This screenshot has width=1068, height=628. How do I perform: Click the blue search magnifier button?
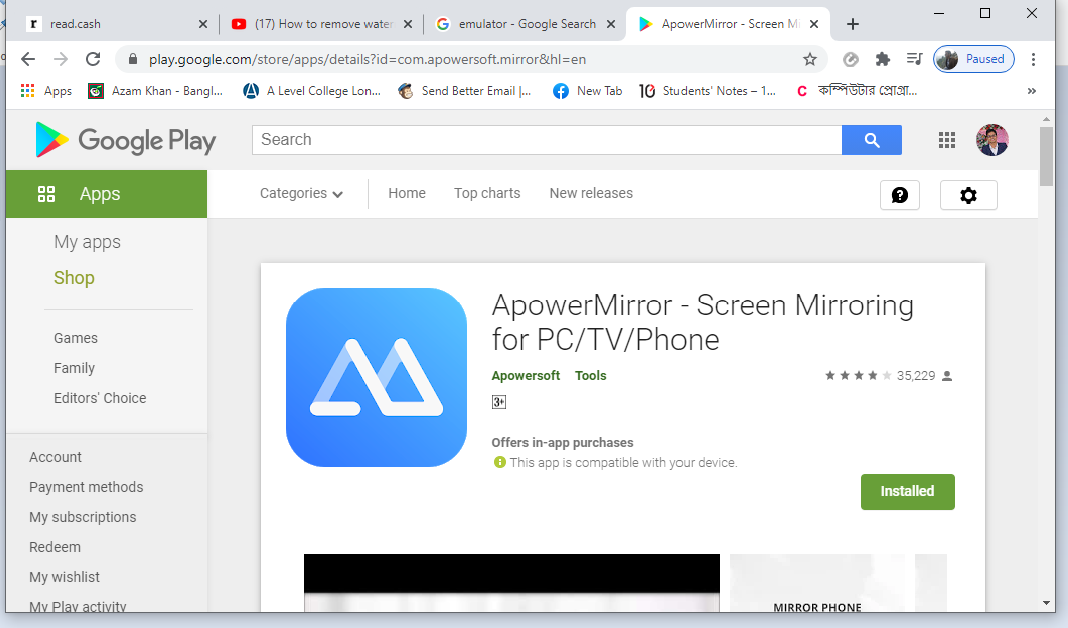(872, 140)
